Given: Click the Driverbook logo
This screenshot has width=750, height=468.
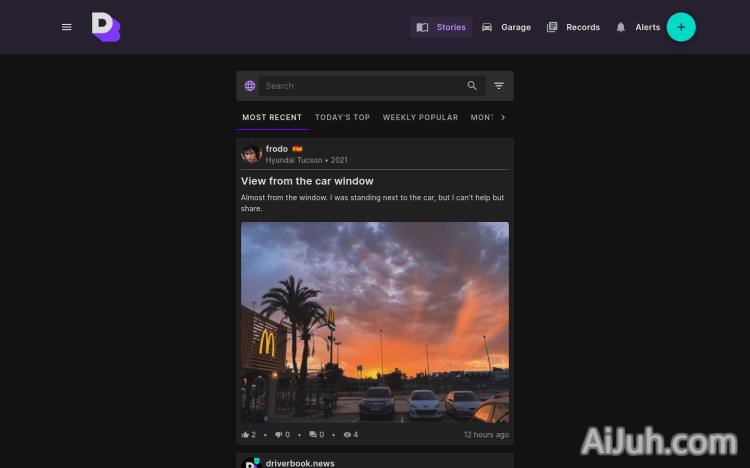Looking at the screenshot, I should pyautogui.click(x=105, y=27).
